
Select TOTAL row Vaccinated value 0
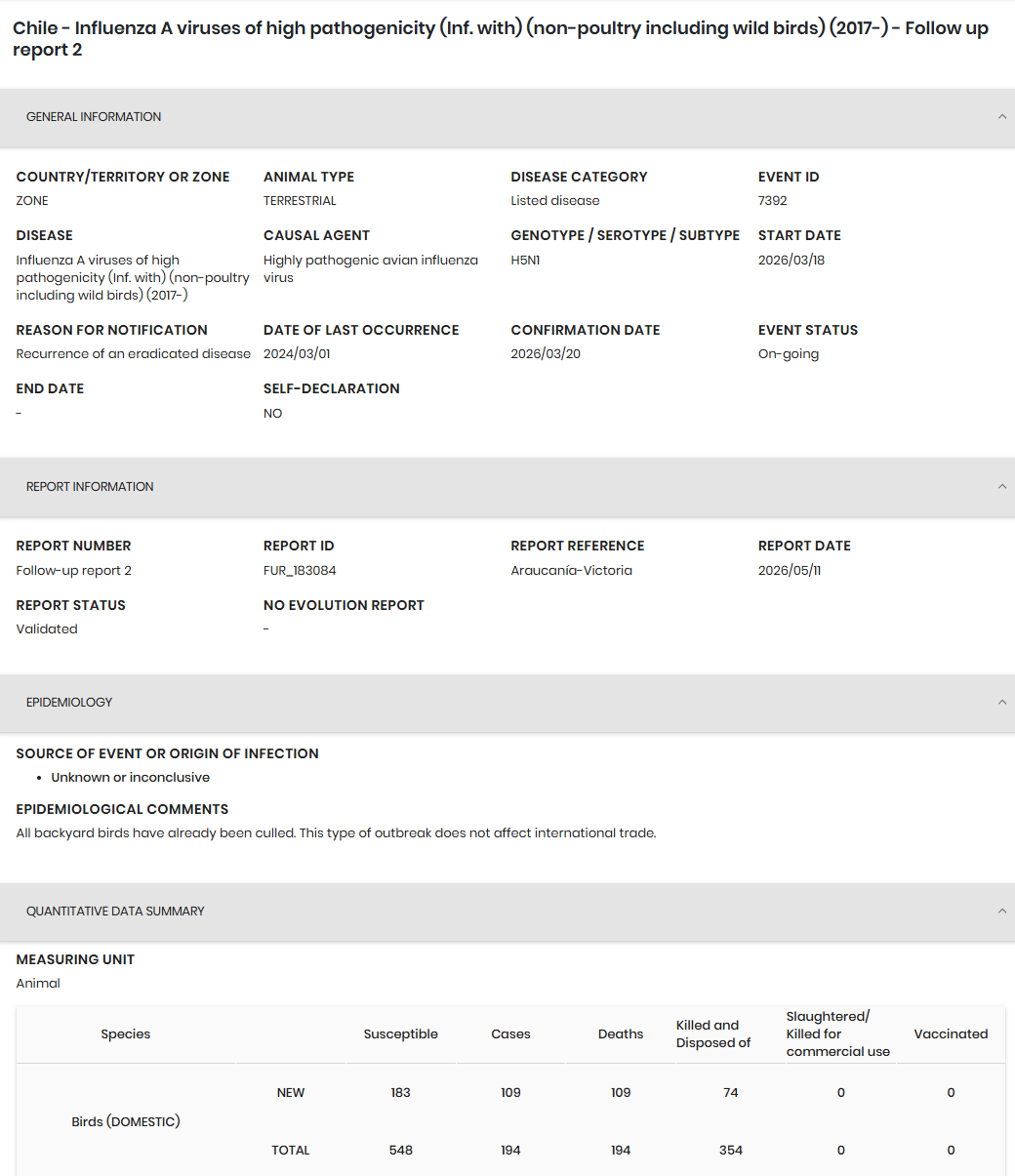(x=951, y=1151)
